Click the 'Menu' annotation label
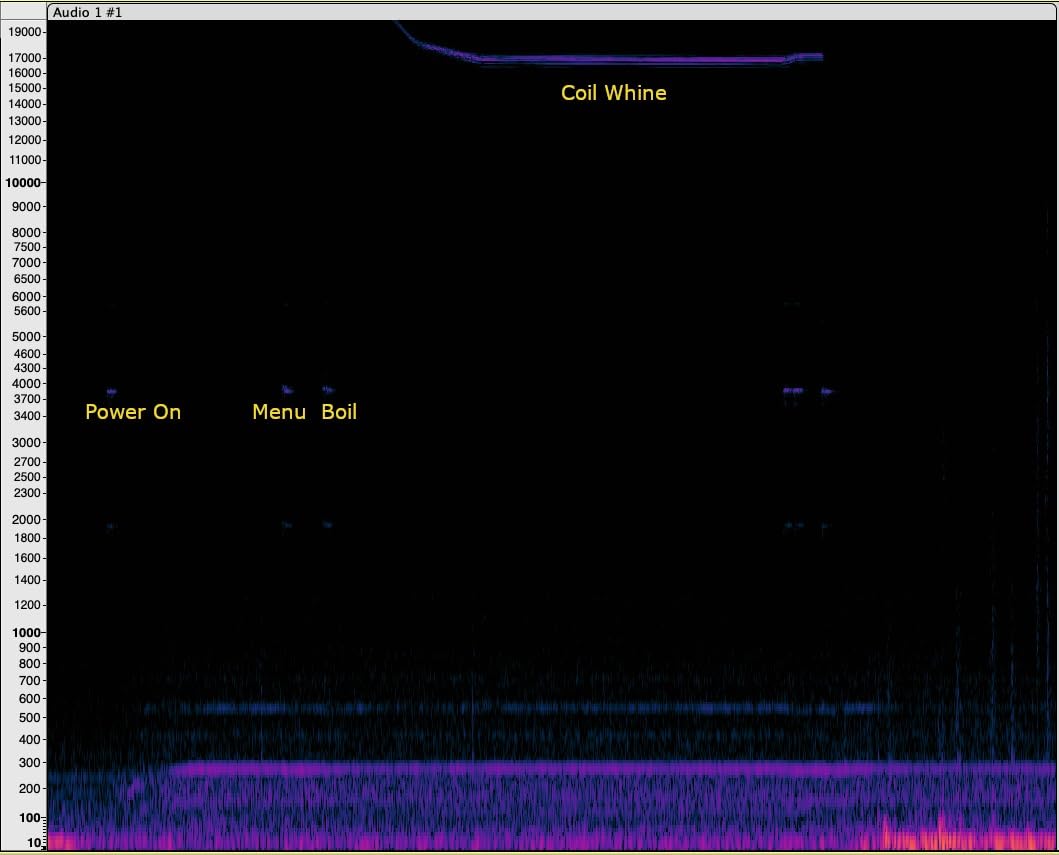 click(x=279, y=412)
